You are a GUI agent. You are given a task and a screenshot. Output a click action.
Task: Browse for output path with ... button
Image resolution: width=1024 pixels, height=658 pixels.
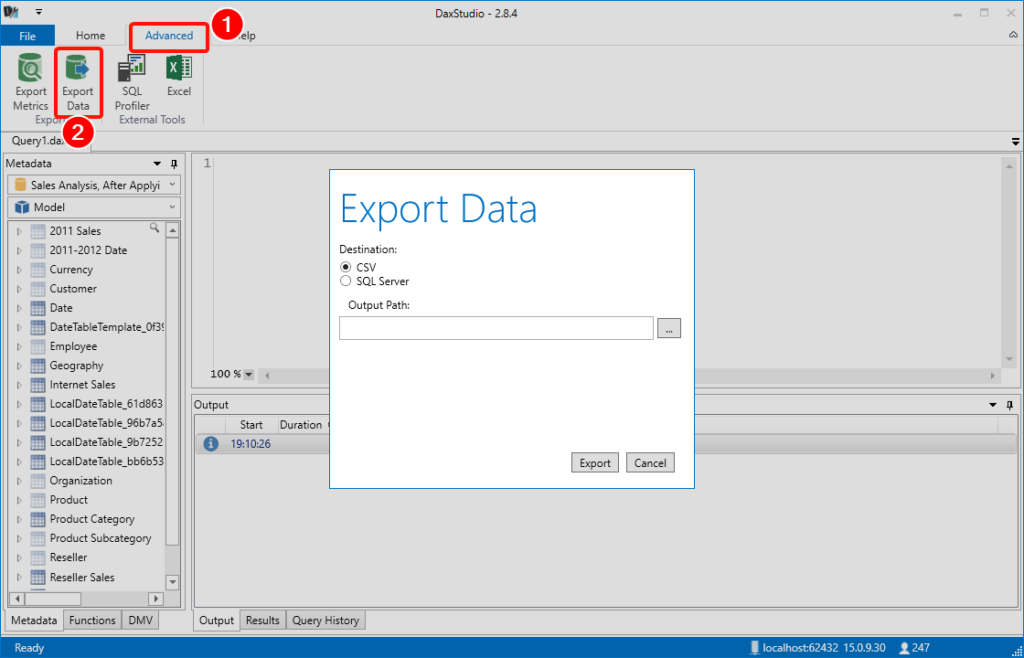669,328
